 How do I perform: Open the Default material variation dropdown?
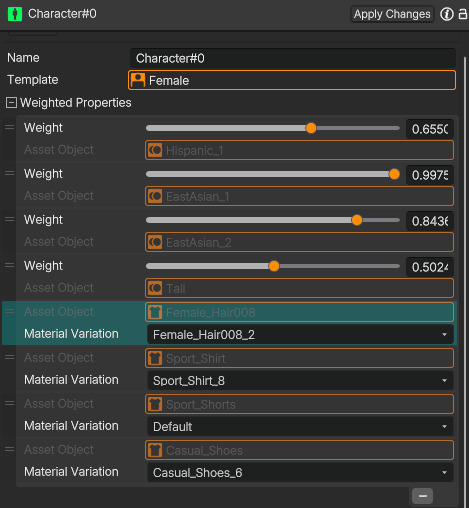point(300,427)
